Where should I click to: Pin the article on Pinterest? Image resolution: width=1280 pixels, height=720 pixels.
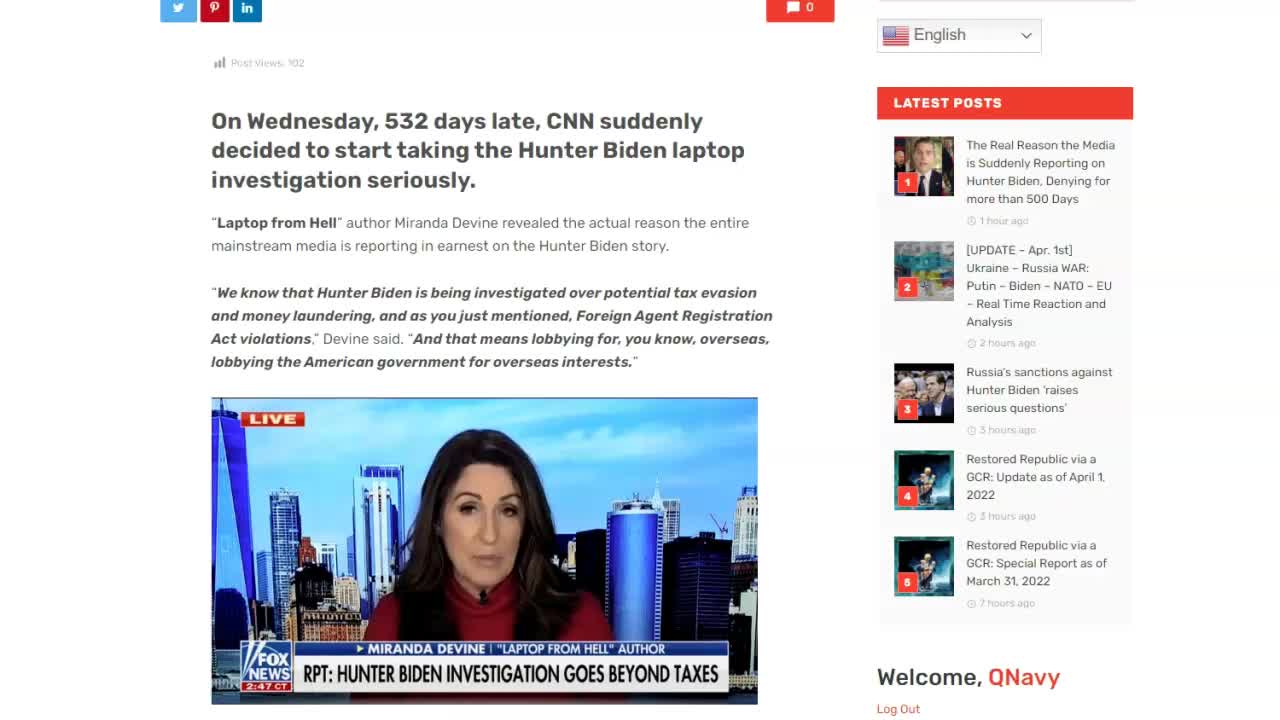(x=214, y=9)
